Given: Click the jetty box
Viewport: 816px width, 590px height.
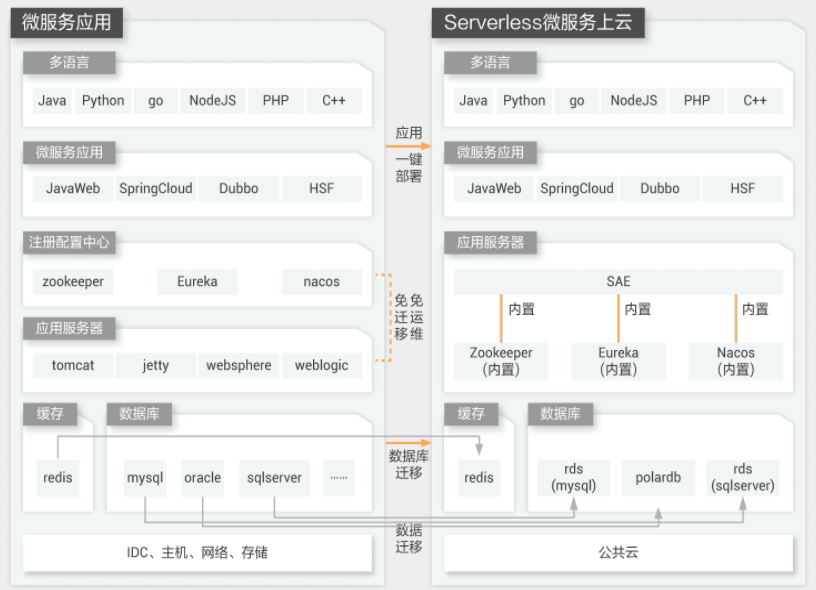Looking at the screenshot, I should point(156,365).
